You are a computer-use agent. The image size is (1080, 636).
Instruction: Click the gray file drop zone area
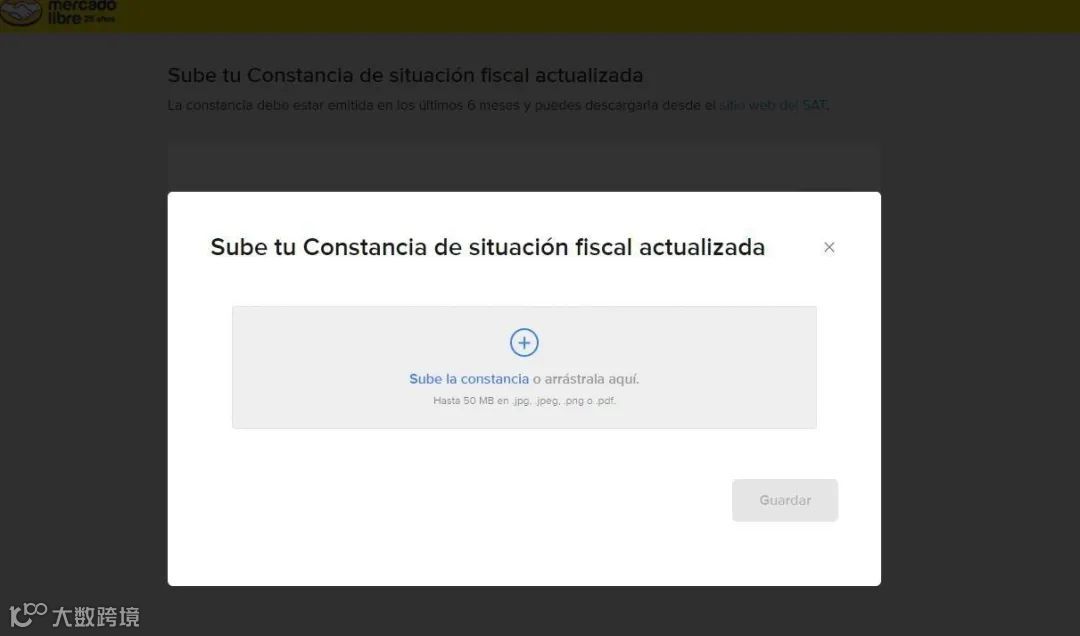click(x=524, y=367)
